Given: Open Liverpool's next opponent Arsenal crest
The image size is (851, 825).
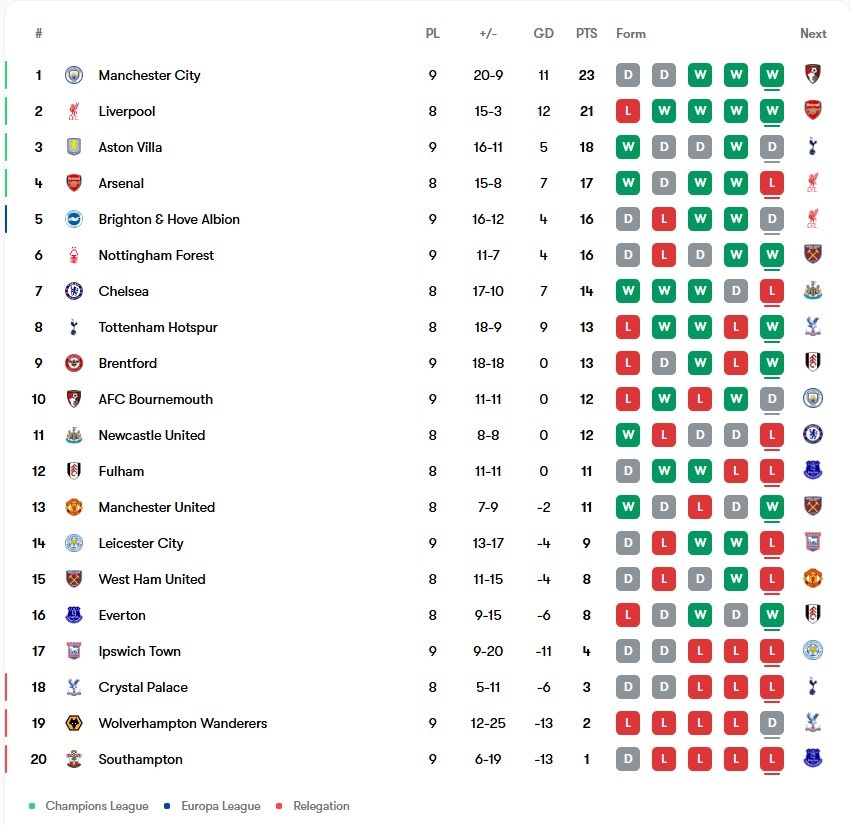Looking at the screenshot, I should coord(812,111).
